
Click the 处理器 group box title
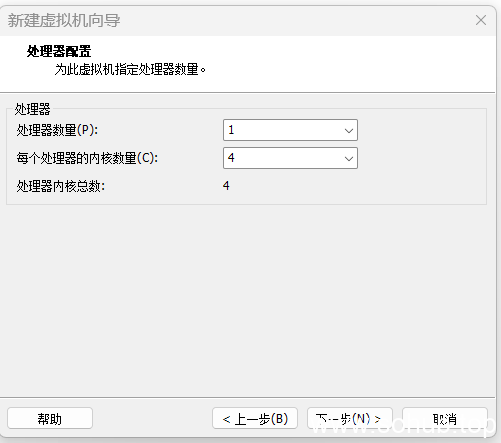(32, 109)
